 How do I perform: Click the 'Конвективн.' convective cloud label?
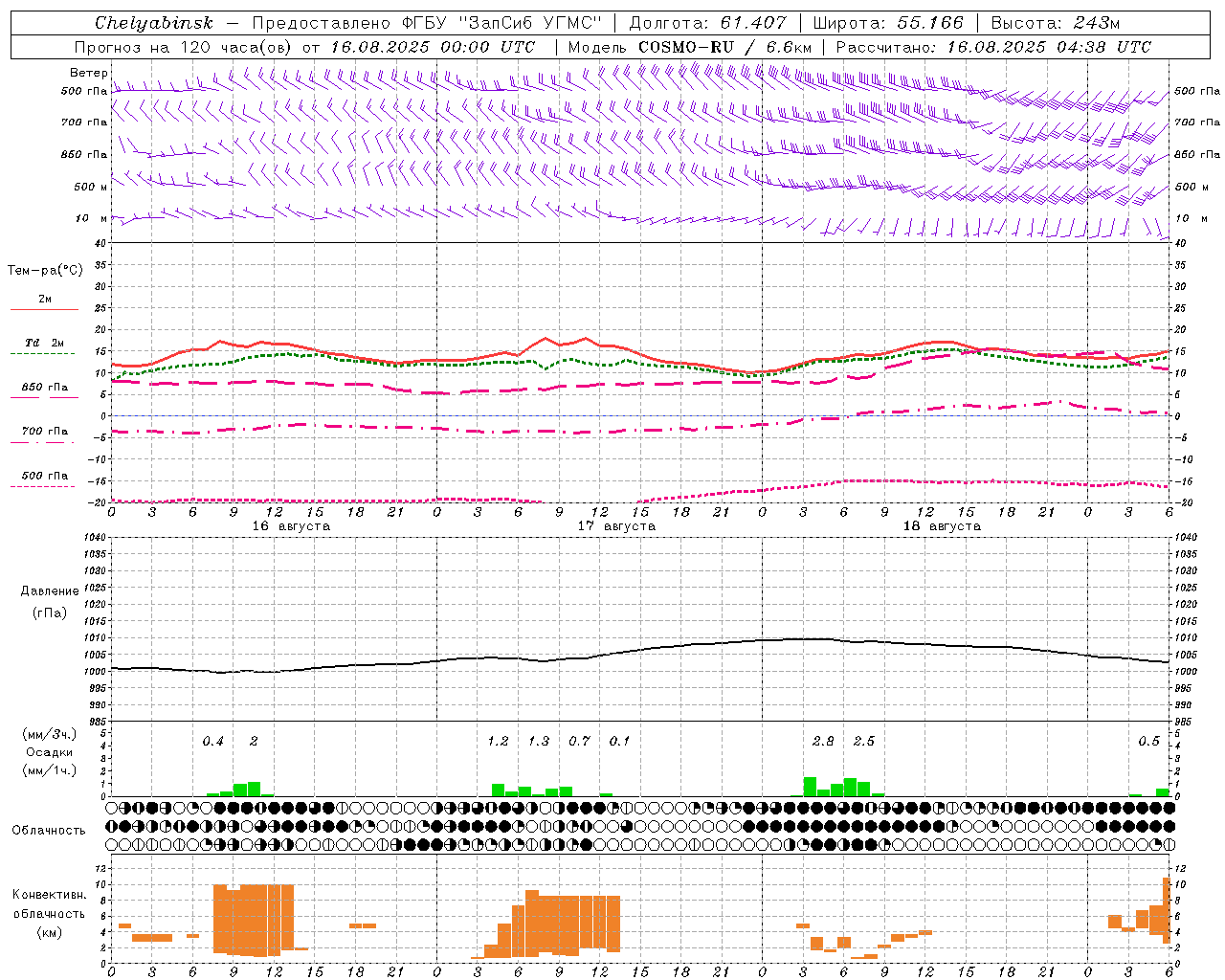pyautogui.click(x=49, y=895)
